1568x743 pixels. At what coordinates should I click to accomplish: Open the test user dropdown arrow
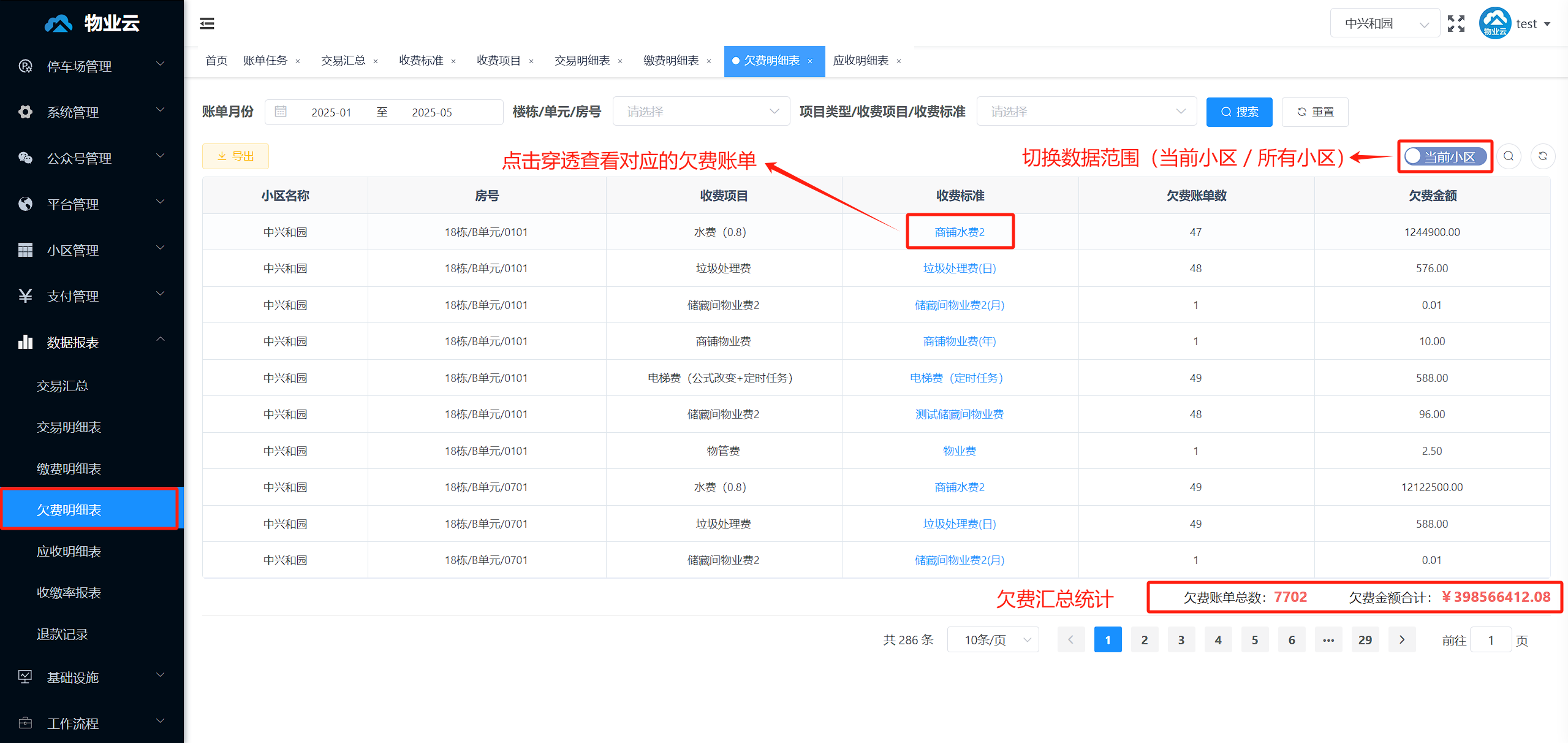tap(1547, 24)
